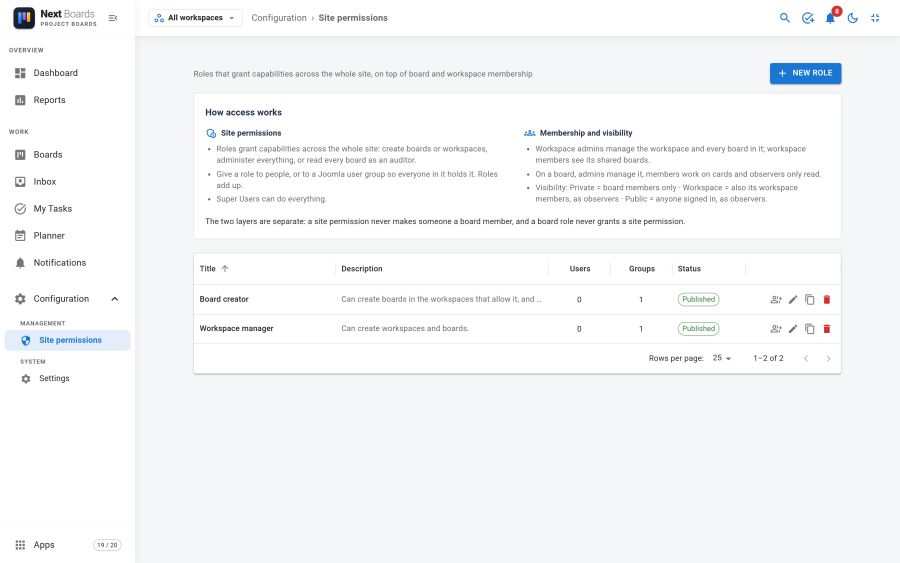This screenshot has height=563, width=900.
Task: Open Inbox from the sidebar
Action: [68, 181]
